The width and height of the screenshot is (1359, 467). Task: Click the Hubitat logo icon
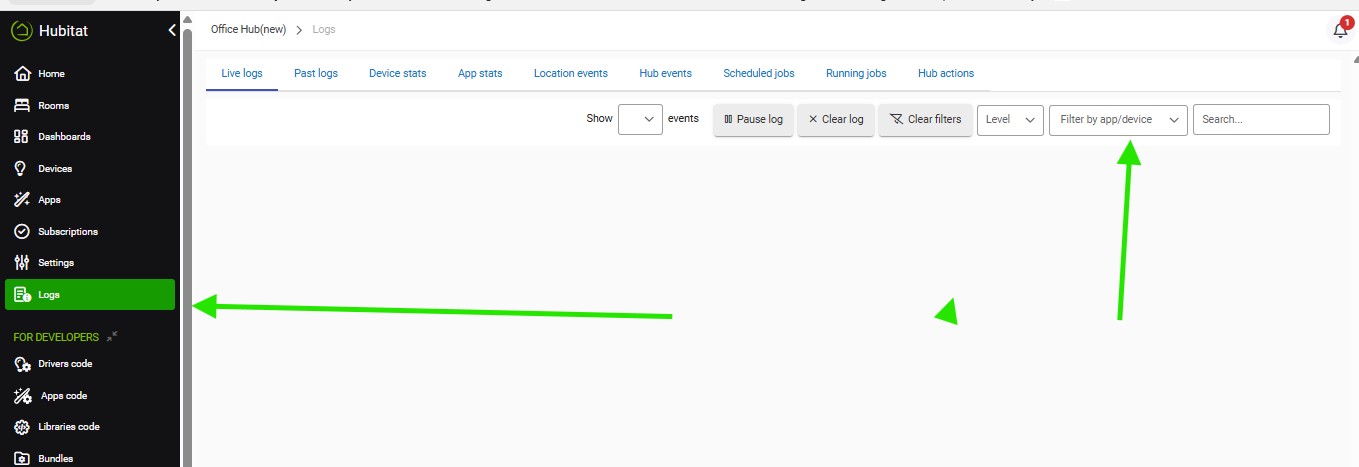tap(22, 31)
